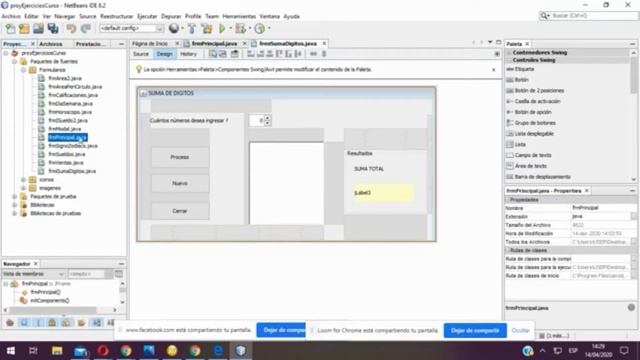Click the New File toolbar icon
Image resolution: width=640 pixels, height=360 pixels.
(10, 29)
